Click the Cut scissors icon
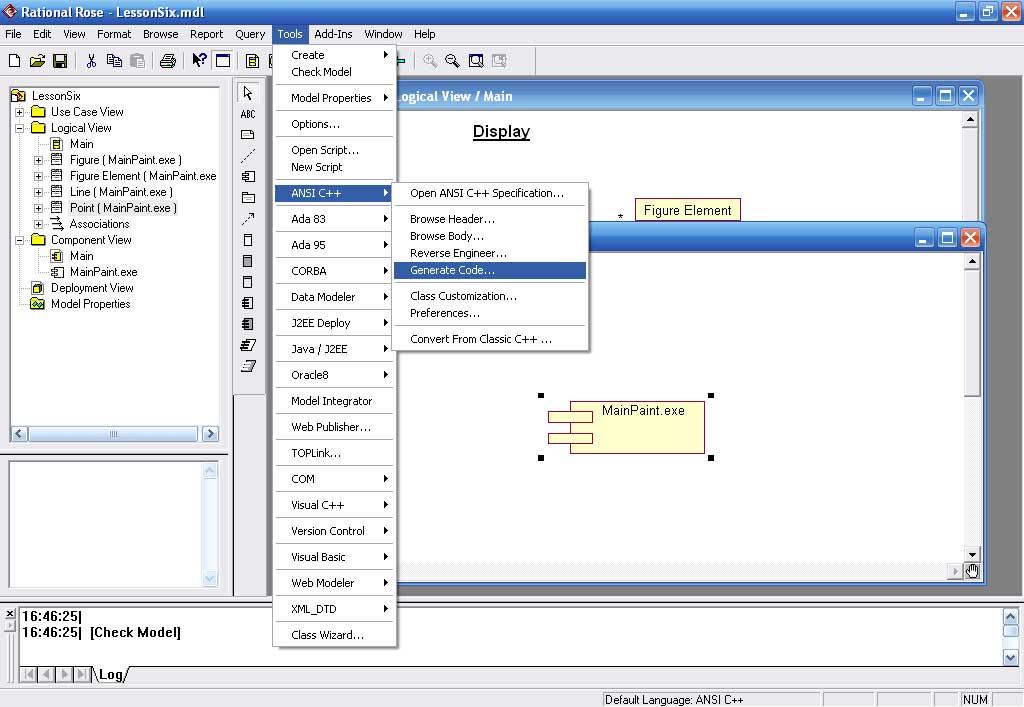 (x=91, y=61)
